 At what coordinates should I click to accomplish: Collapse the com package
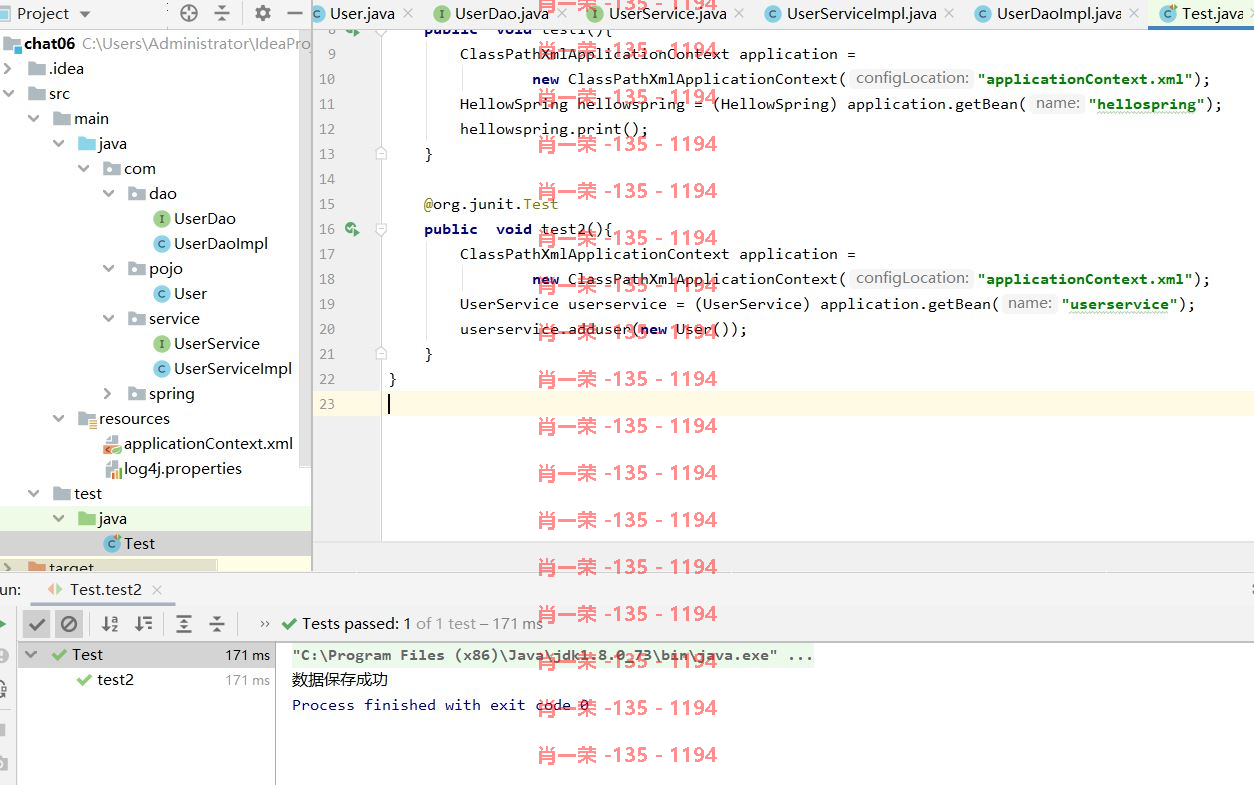84,169
